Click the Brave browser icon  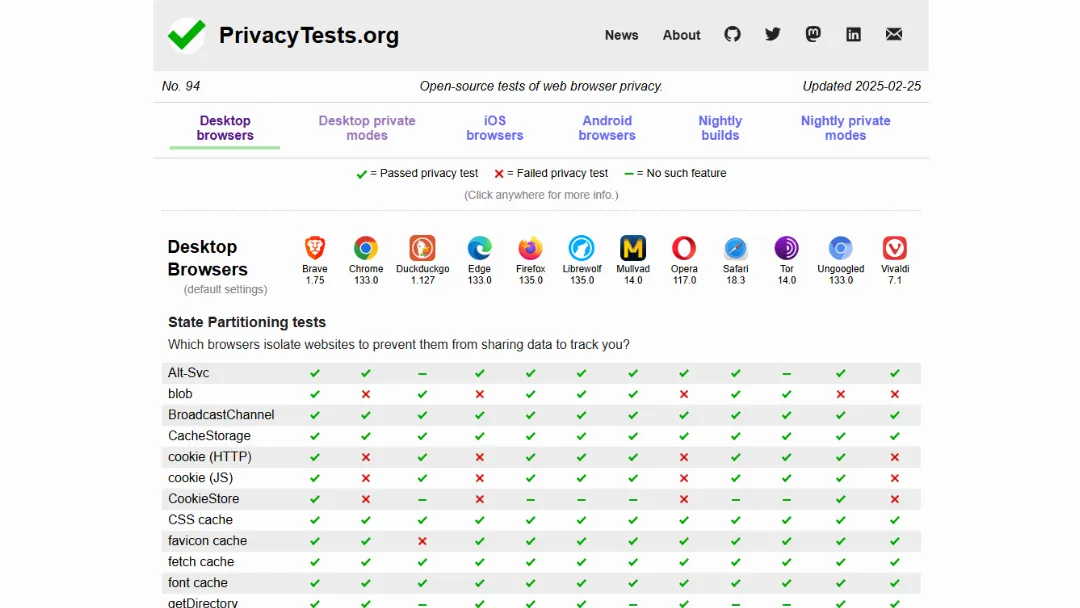tap(315, 248)
